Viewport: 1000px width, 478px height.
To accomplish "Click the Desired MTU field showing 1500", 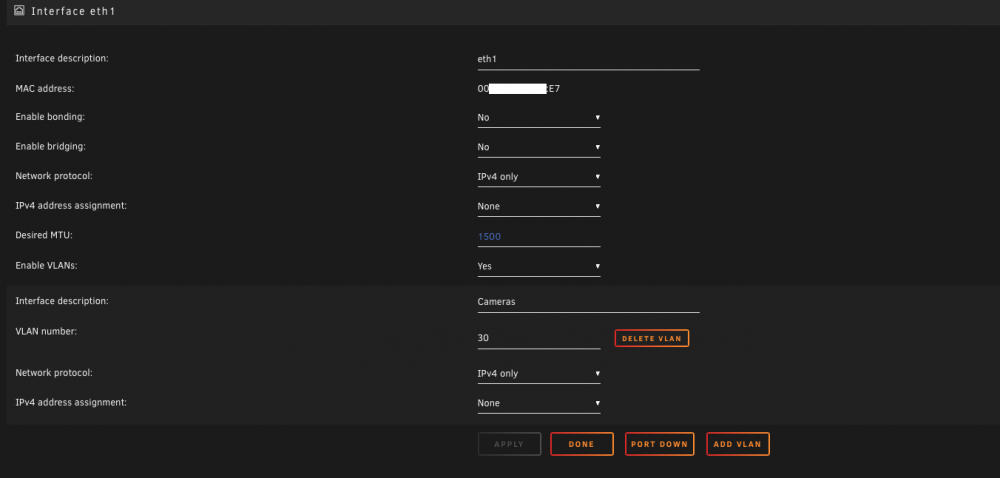I will coord(539,236).
